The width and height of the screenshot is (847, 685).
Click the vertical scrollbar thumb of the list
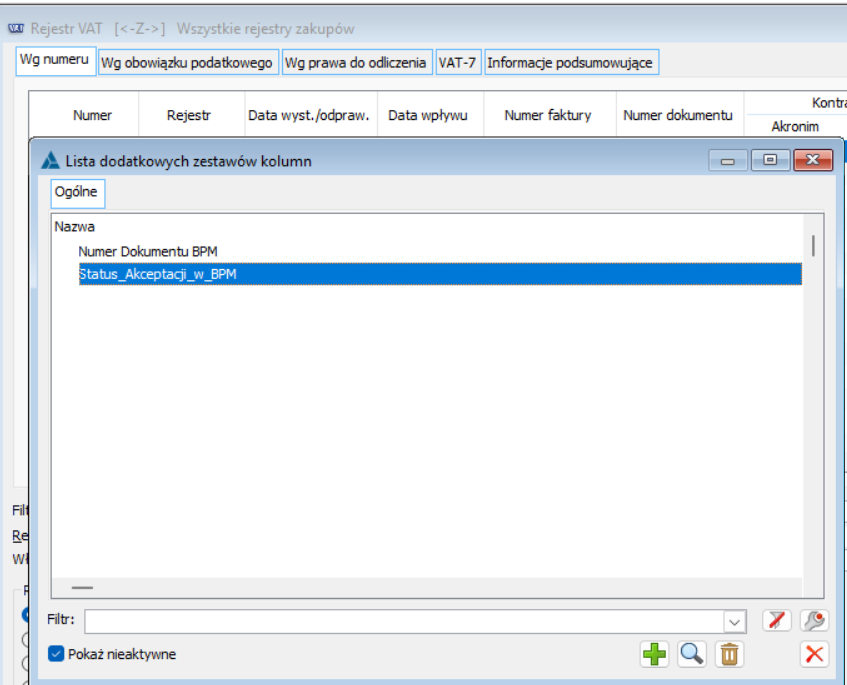(813, 246)
